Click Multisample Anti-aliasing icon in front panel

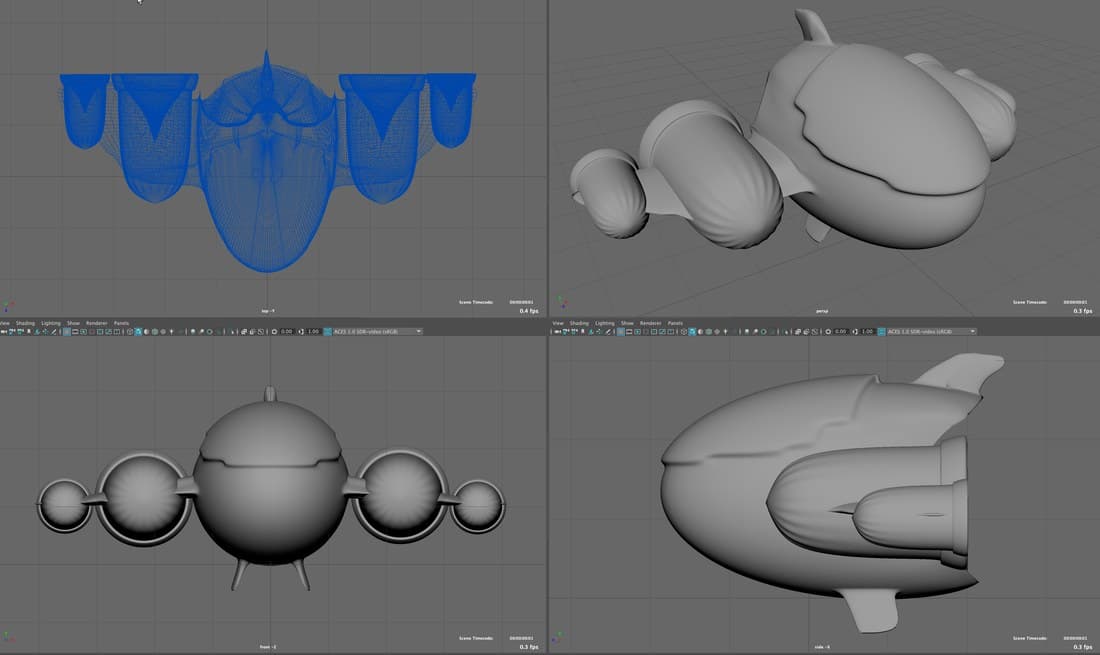point(209,332)
